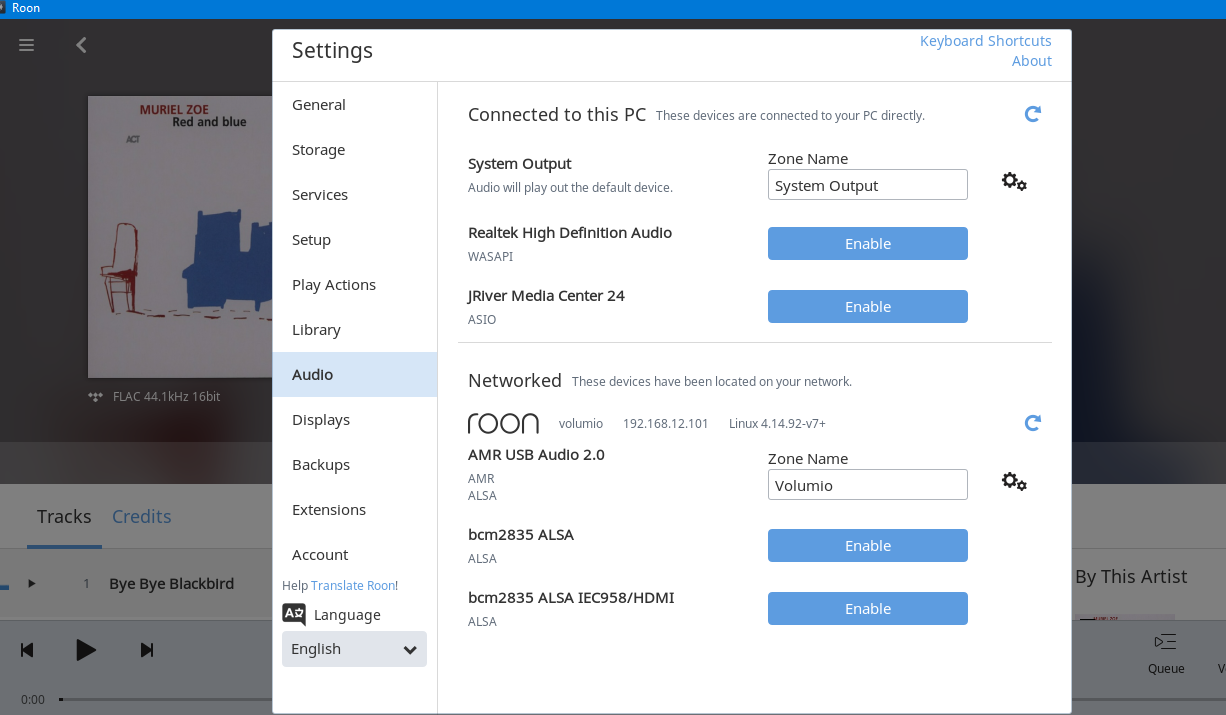
Task: Open the hamburger navigation menu
Action: (x=27, y=45)
